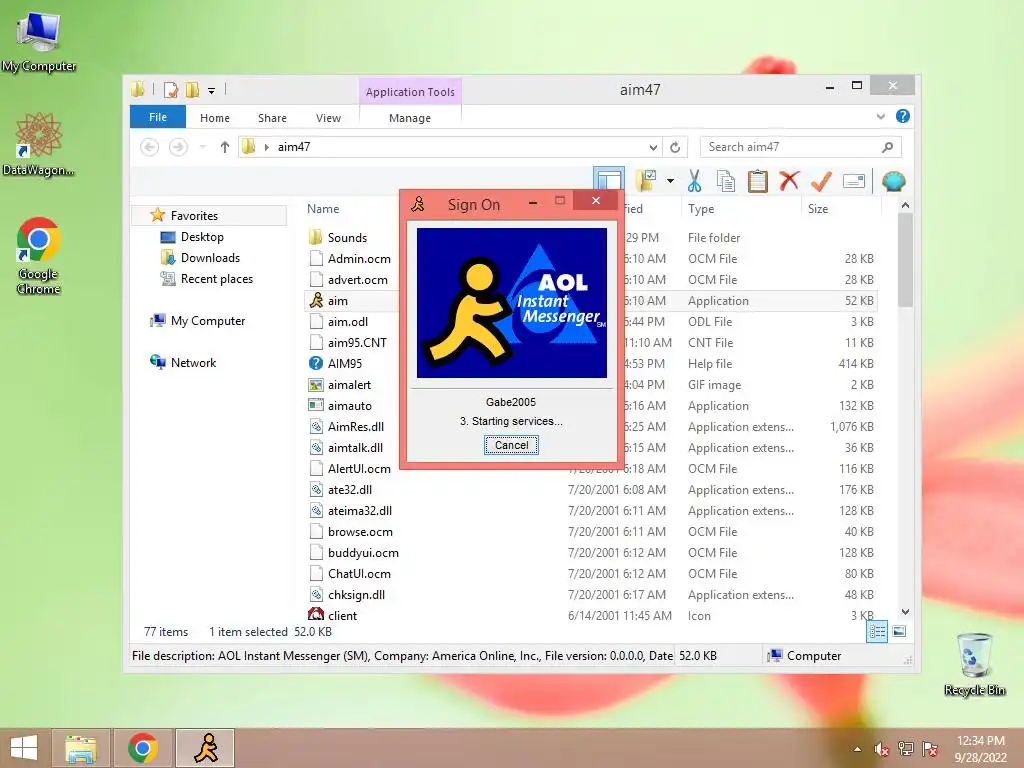Open the Recycle Bin desktop icon
This screenshot has height=768, width=1024.
(974, 664)
